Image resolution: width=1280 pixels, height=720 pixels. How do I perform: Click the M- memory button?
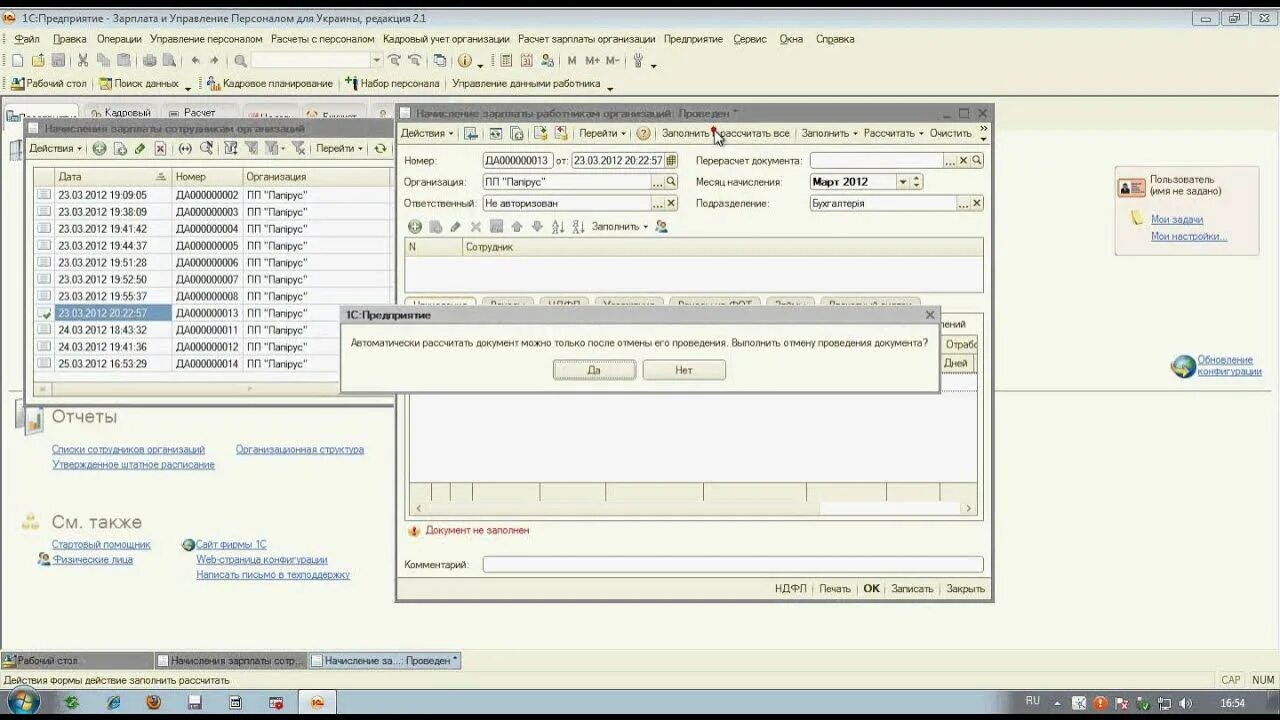pyautogui.click(x=613, y=61)
